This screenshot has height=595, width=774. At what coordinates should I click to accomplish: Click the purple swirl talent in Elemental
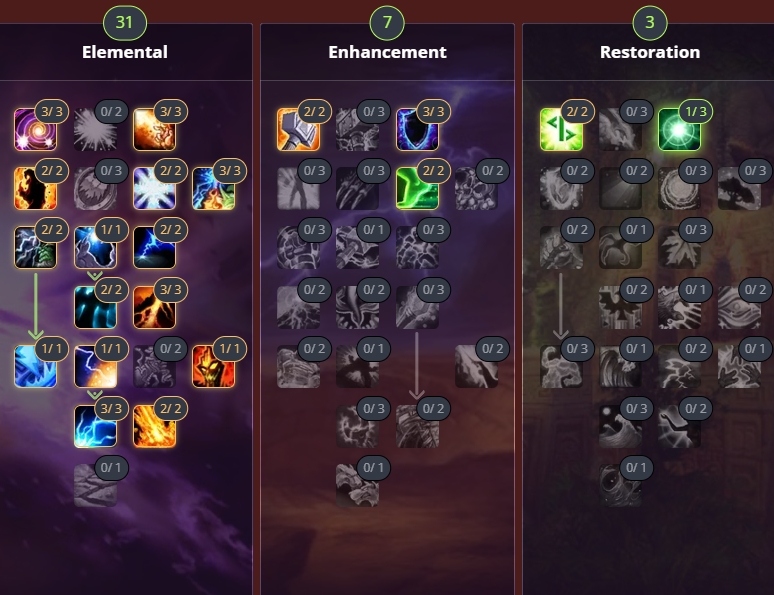pyautogui.click(x=36, y=129)
